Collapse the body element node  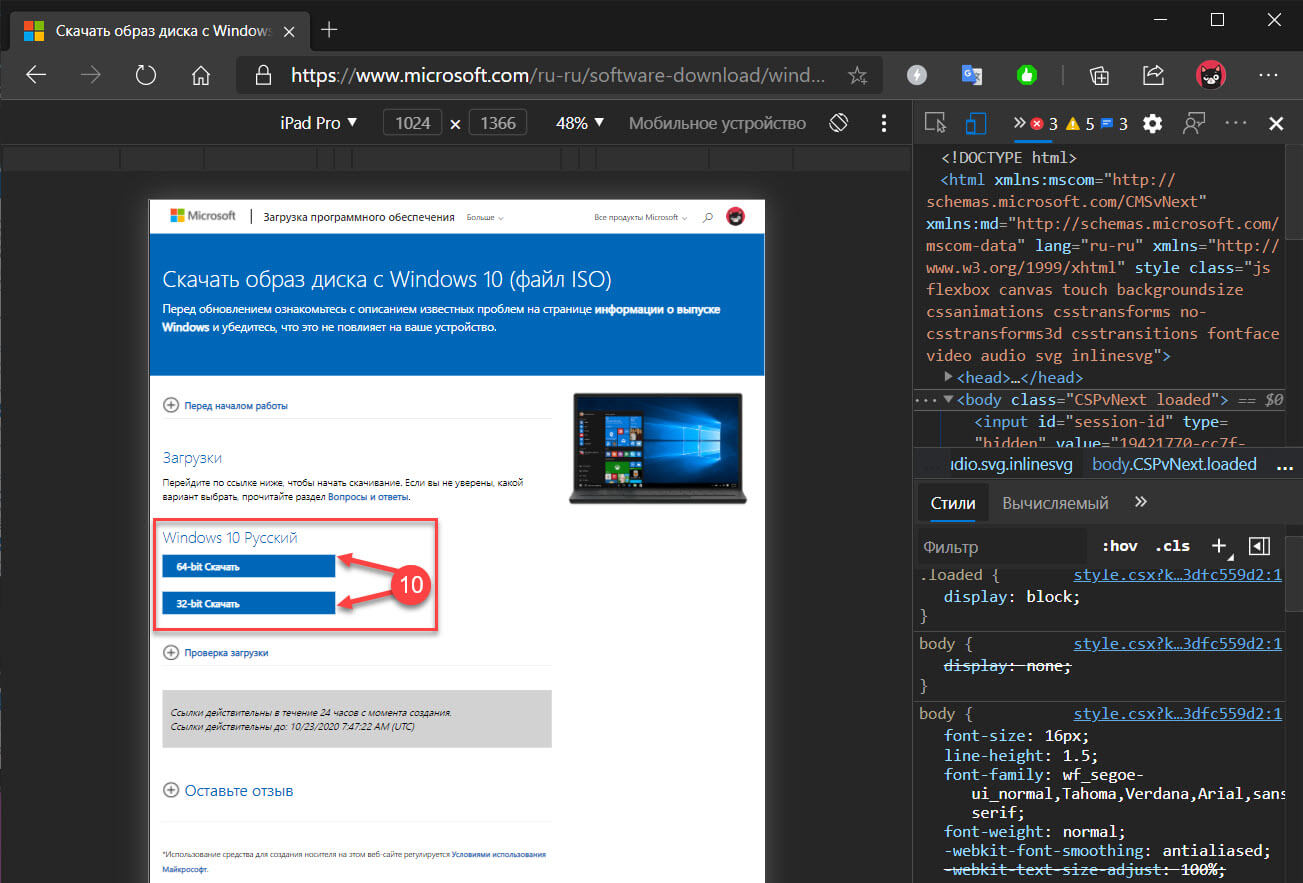pos(948,400)
